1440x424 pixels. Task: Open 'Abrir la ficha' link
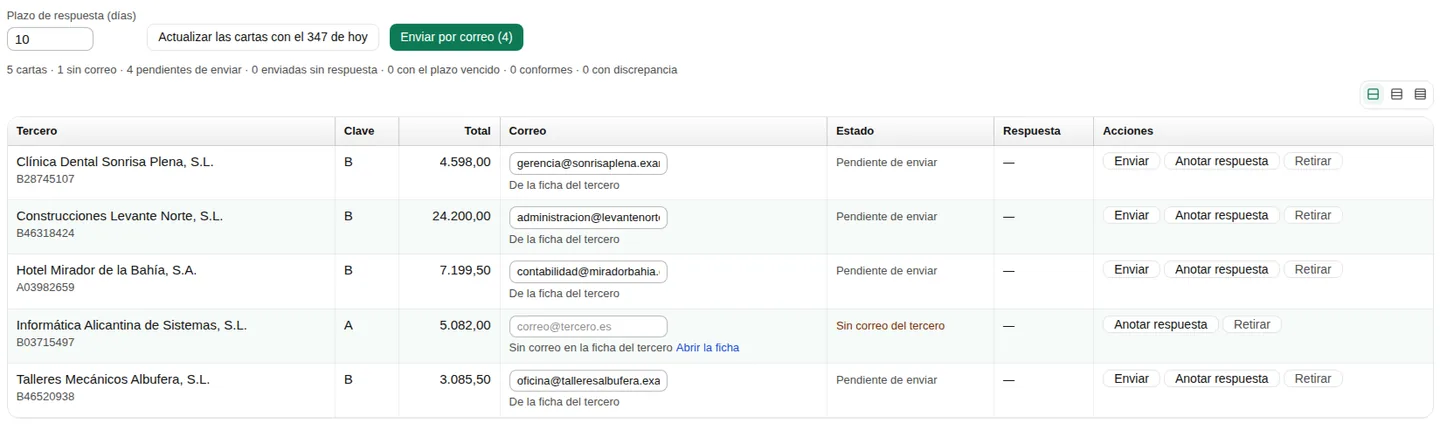707,347
